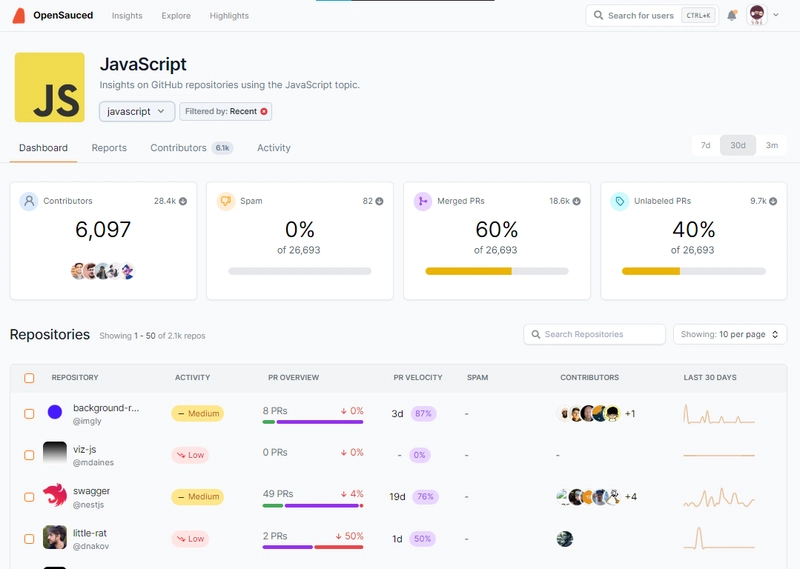Screen dimensions: 800x569
Task: Open the little-rat repository link
Action: pos(90,533)
